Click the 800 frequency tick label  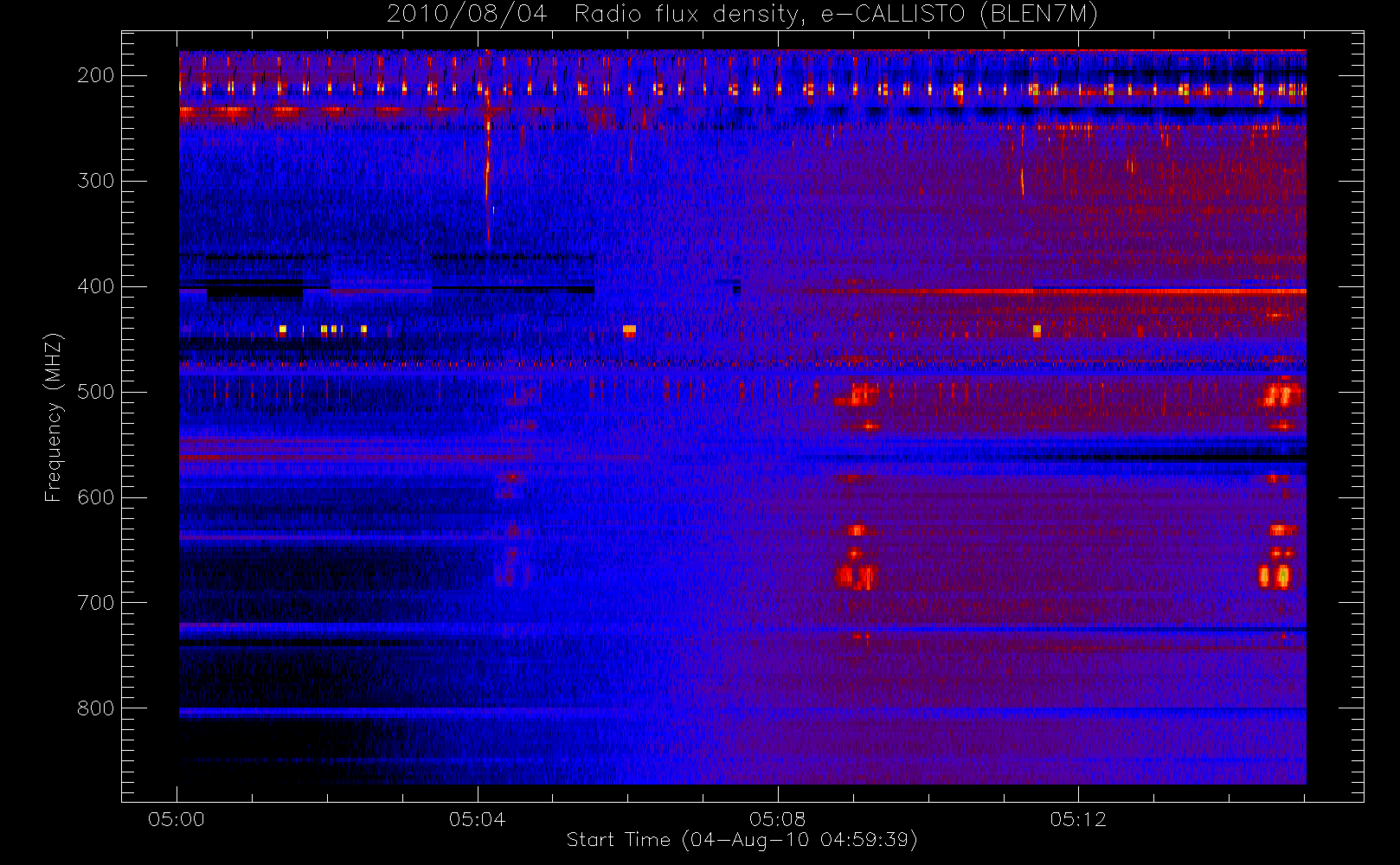96,708
